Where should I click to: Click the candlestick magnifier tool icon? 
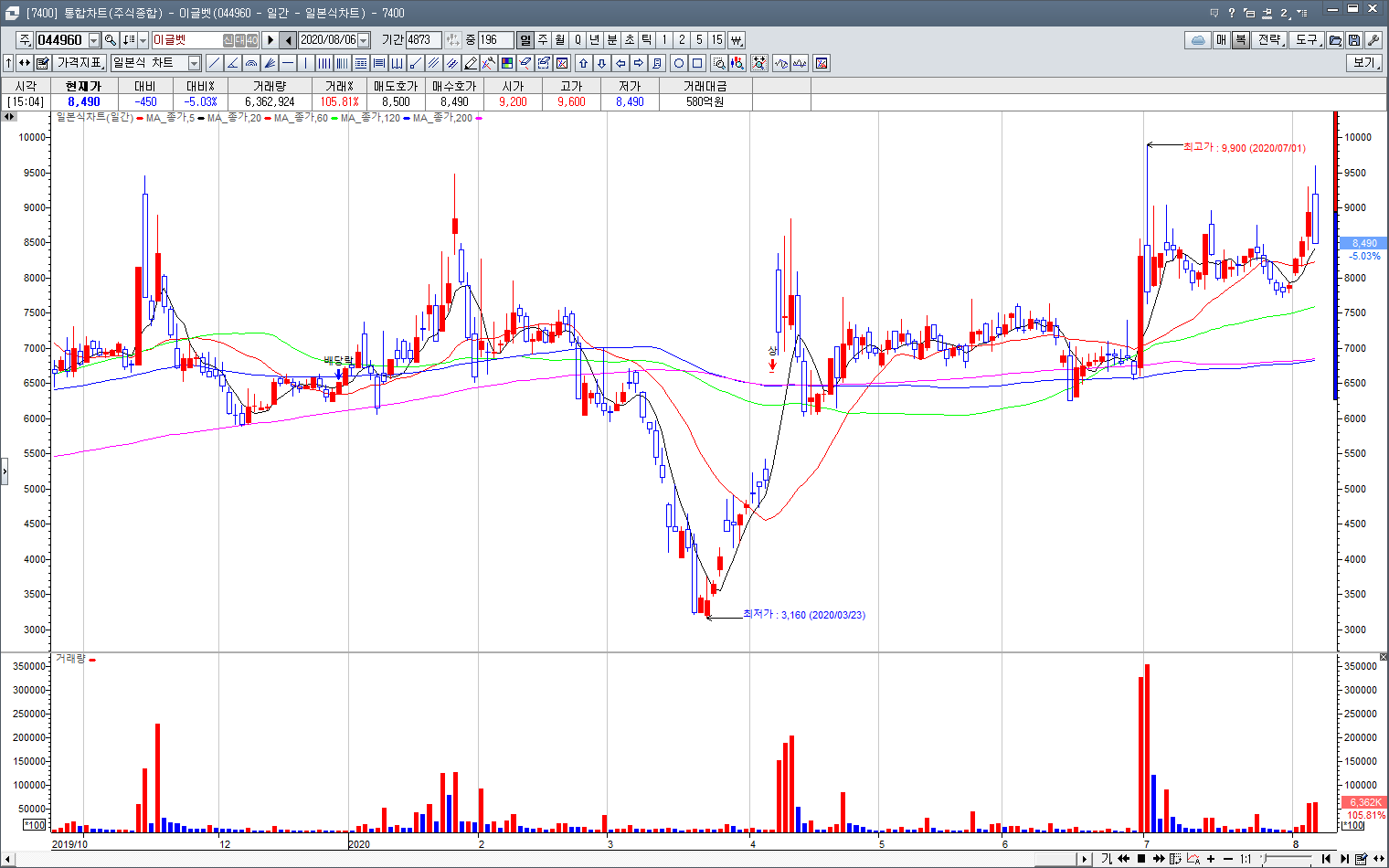tap(737, 63)
